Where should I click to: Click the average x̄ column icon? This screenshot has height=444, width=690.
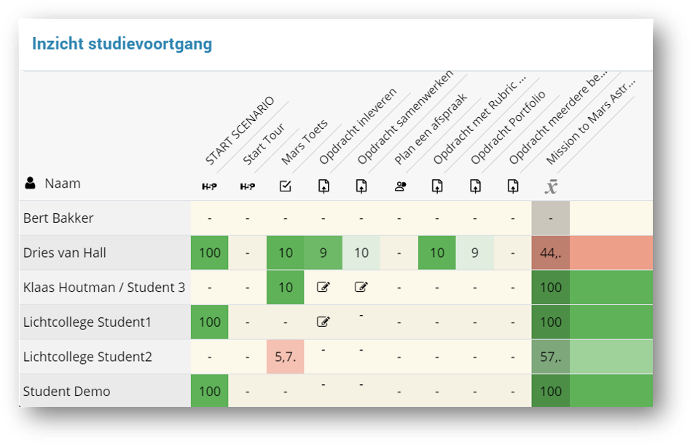[x=550, y=186]
